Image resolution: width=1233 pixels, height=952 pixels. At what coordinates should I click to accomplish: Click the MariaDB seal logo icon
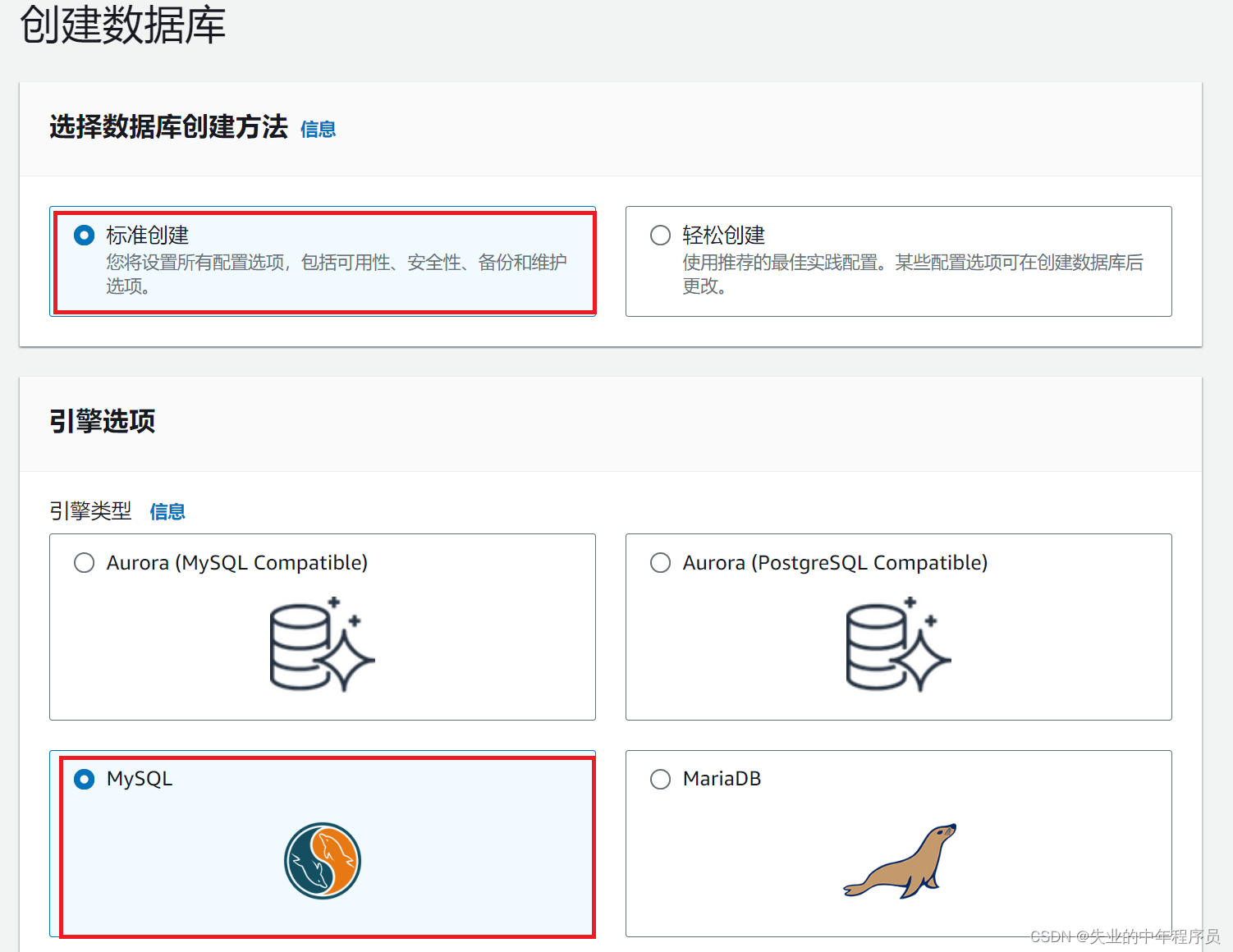[x=901, y=861]
